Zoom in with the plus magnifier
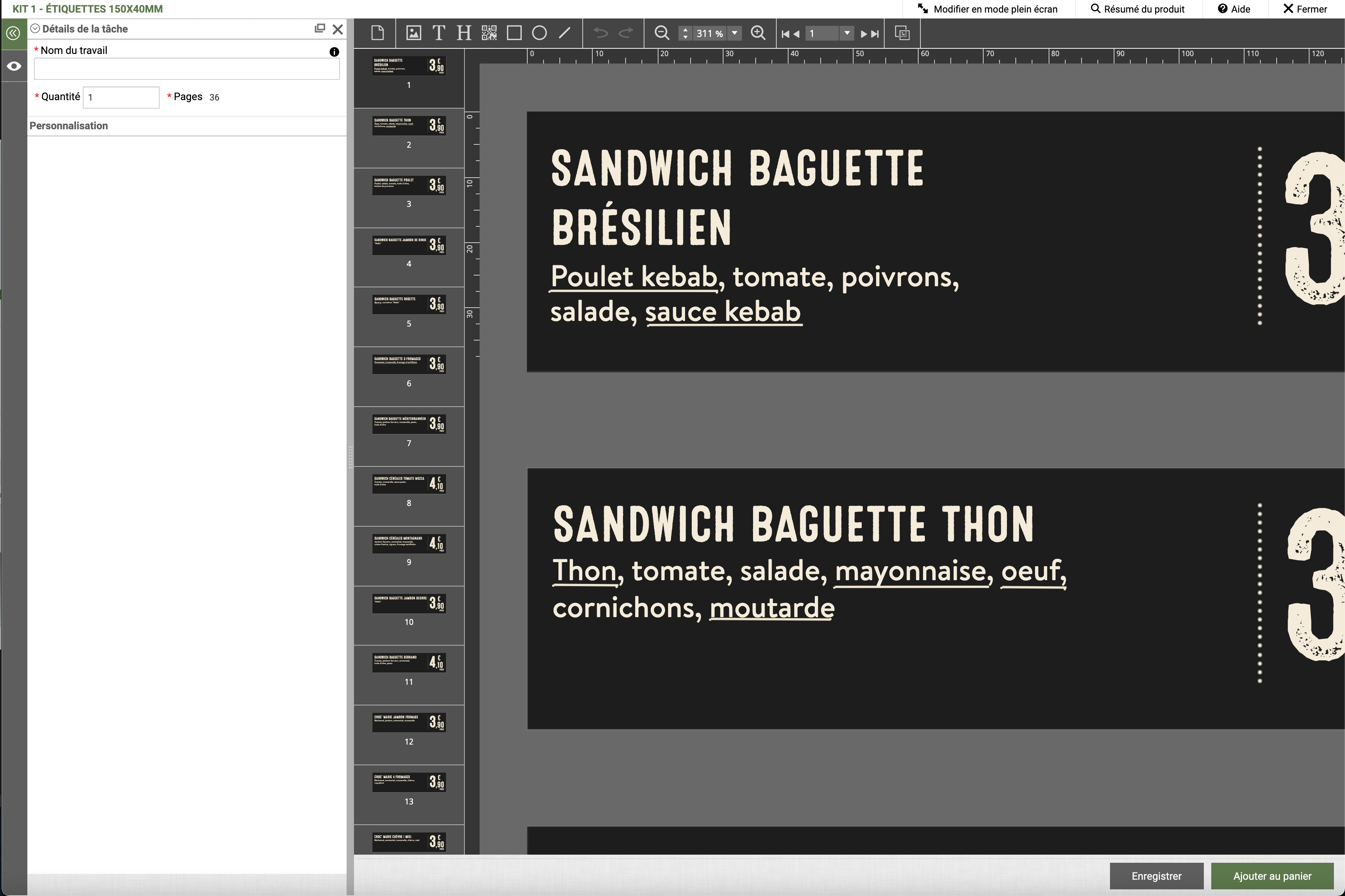1345x896 pixels. [x=758, y=33]
